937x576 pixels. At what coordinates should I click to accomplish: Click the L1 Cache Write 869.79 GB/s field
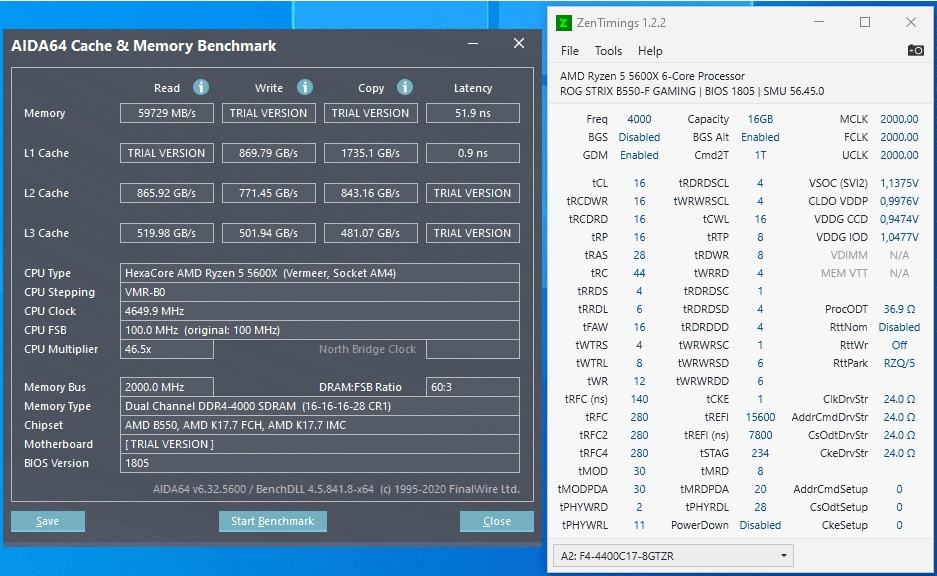click(x=268, y=153)
